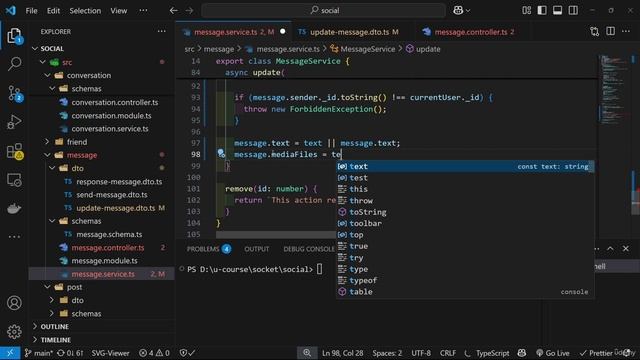640x360 pixels.
Task: Open Manage settings gear
Action: (x=14, y=331)
